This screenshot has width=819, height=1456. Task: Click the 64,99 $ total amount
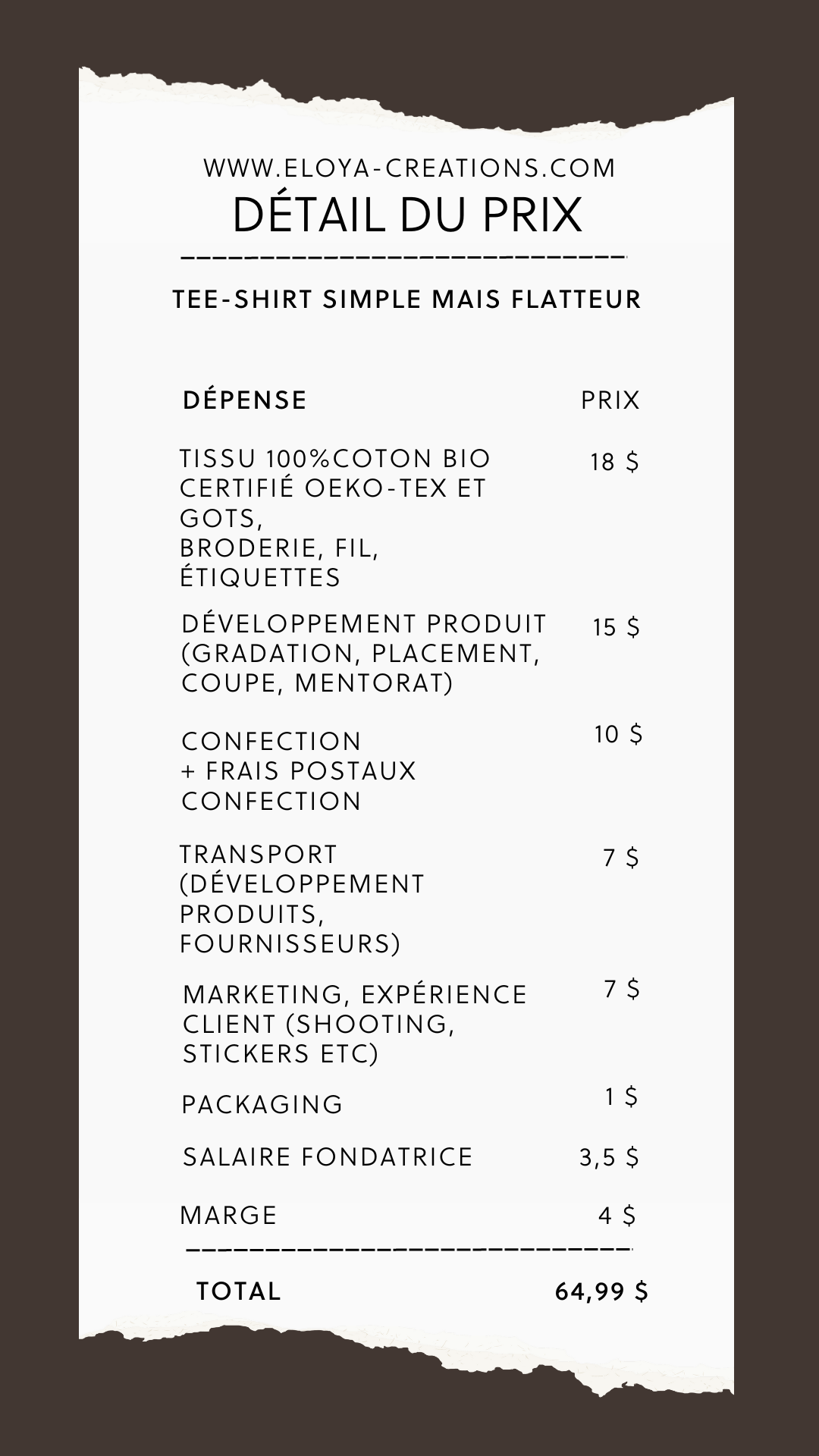point(601,1291)
